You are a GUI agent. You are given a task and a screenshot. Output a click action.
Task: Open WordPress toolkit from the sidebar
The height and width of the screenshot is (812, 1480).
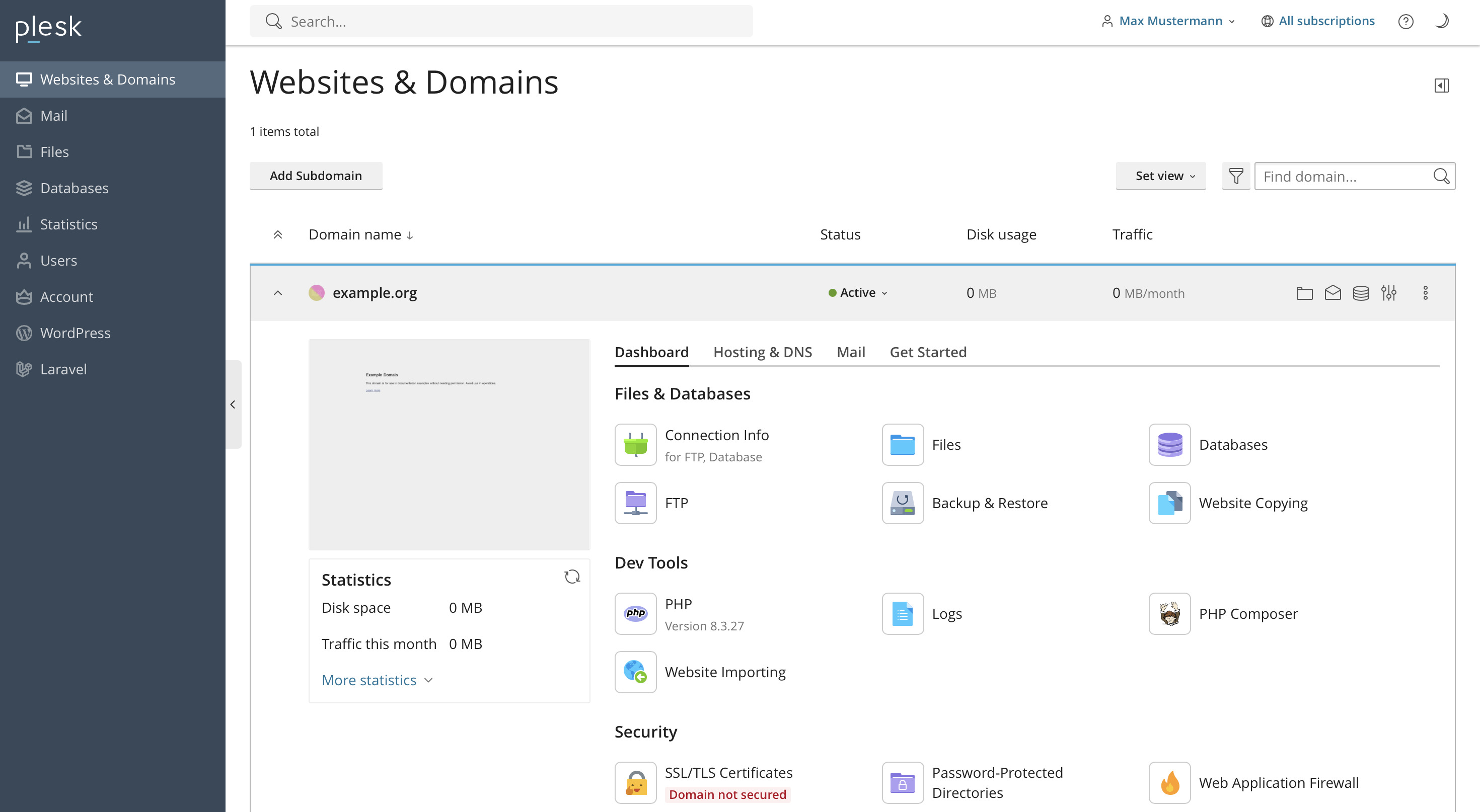pos(76,333)
